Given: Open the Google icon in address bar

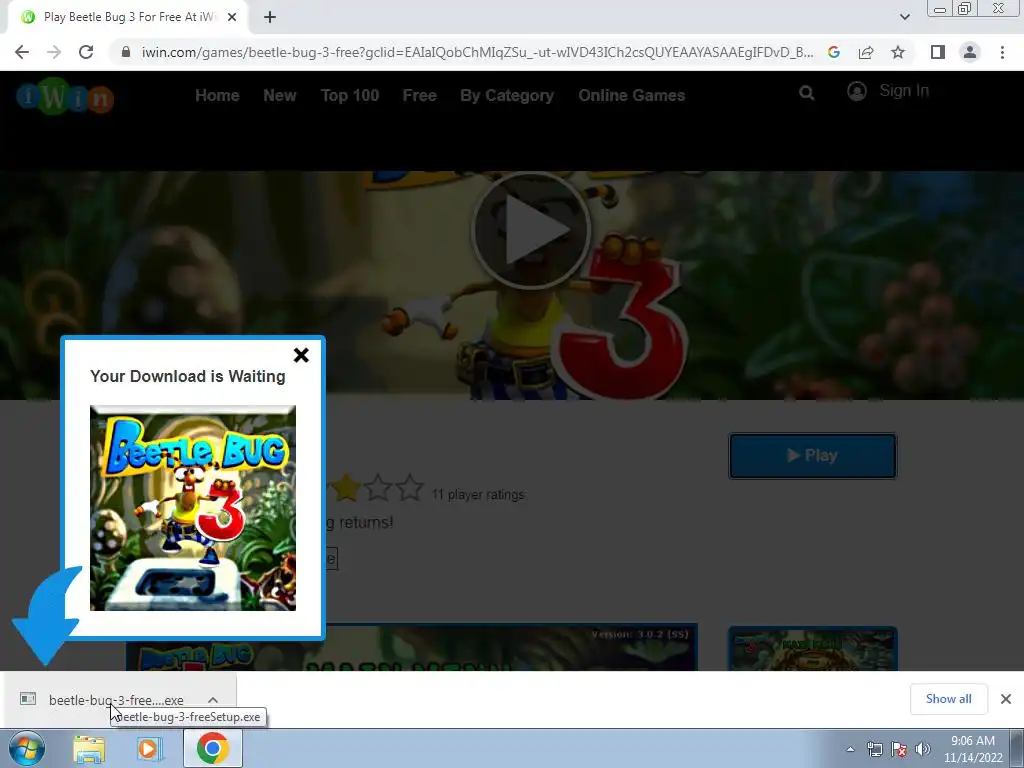Looking at the screenshot, I should 833,52.
